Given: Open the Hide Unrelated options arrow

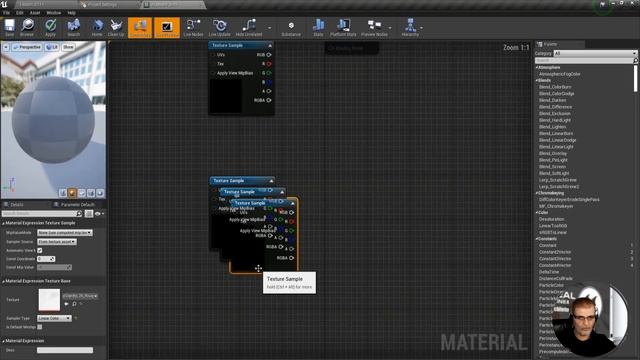Looking at the screenshot, I should pos(269,28).
